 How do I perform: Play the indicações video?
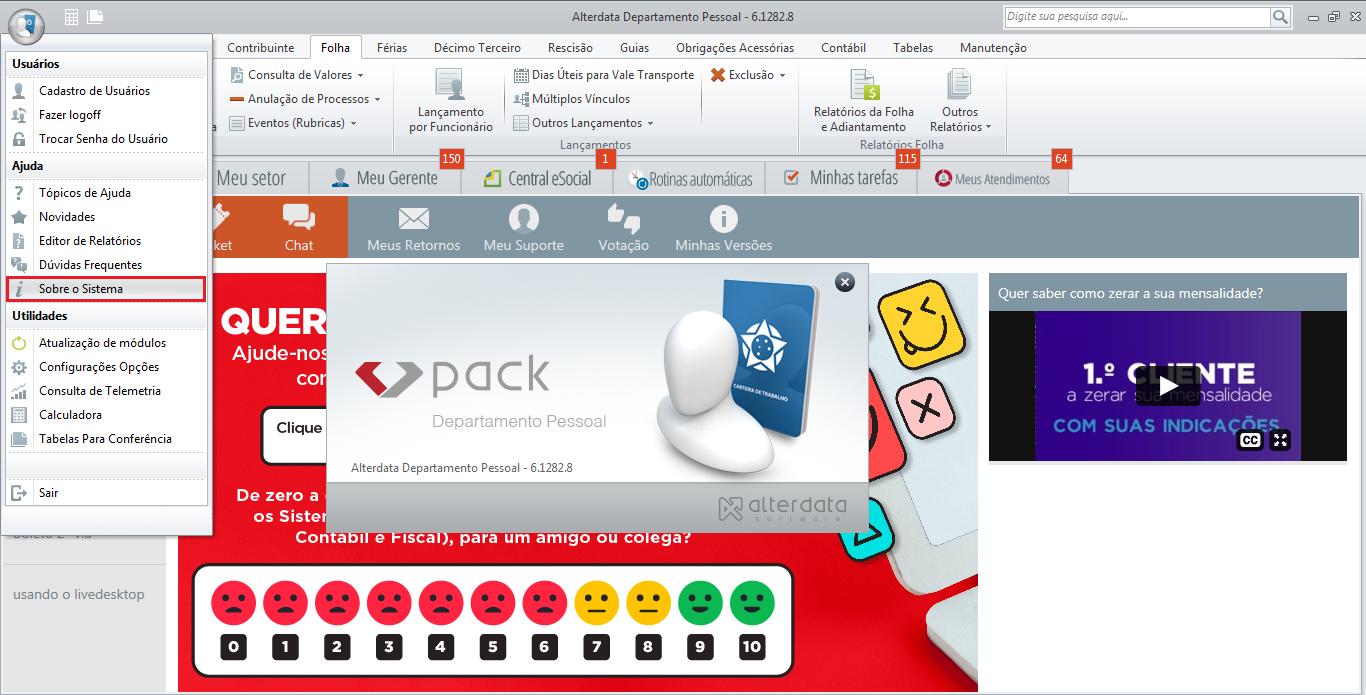(1168, 385)
